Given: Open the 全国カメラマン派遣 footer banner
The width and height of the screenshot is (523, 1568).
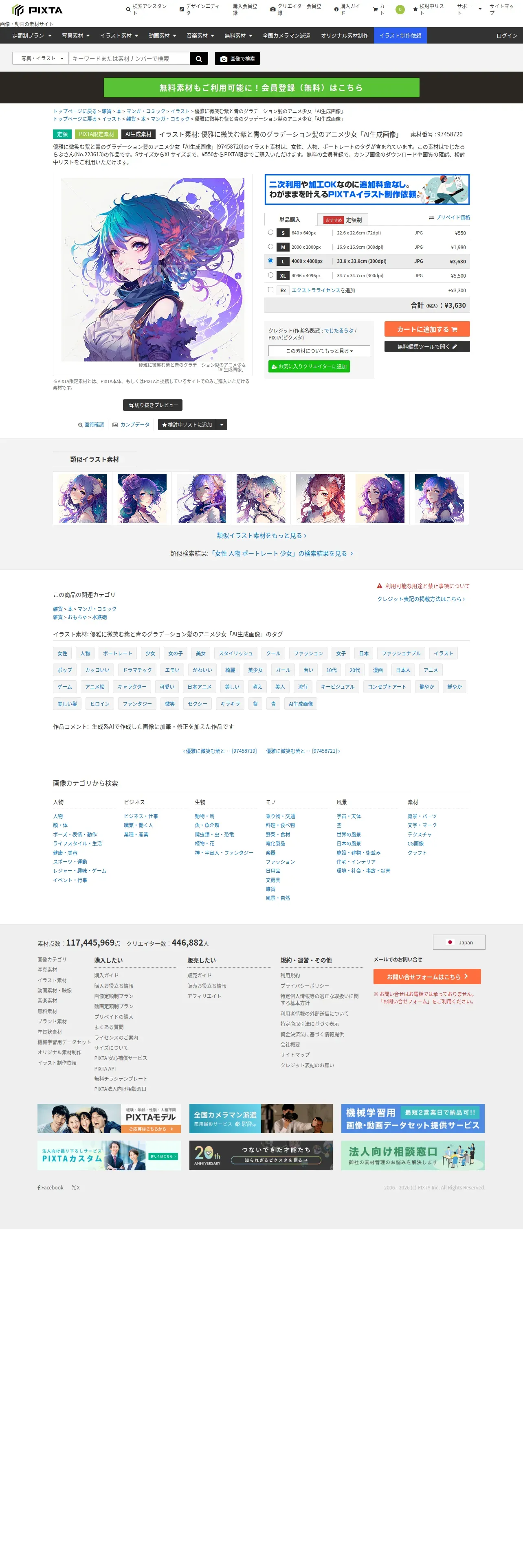Looking at the screenshot, I should click(x=261, y=1118).
